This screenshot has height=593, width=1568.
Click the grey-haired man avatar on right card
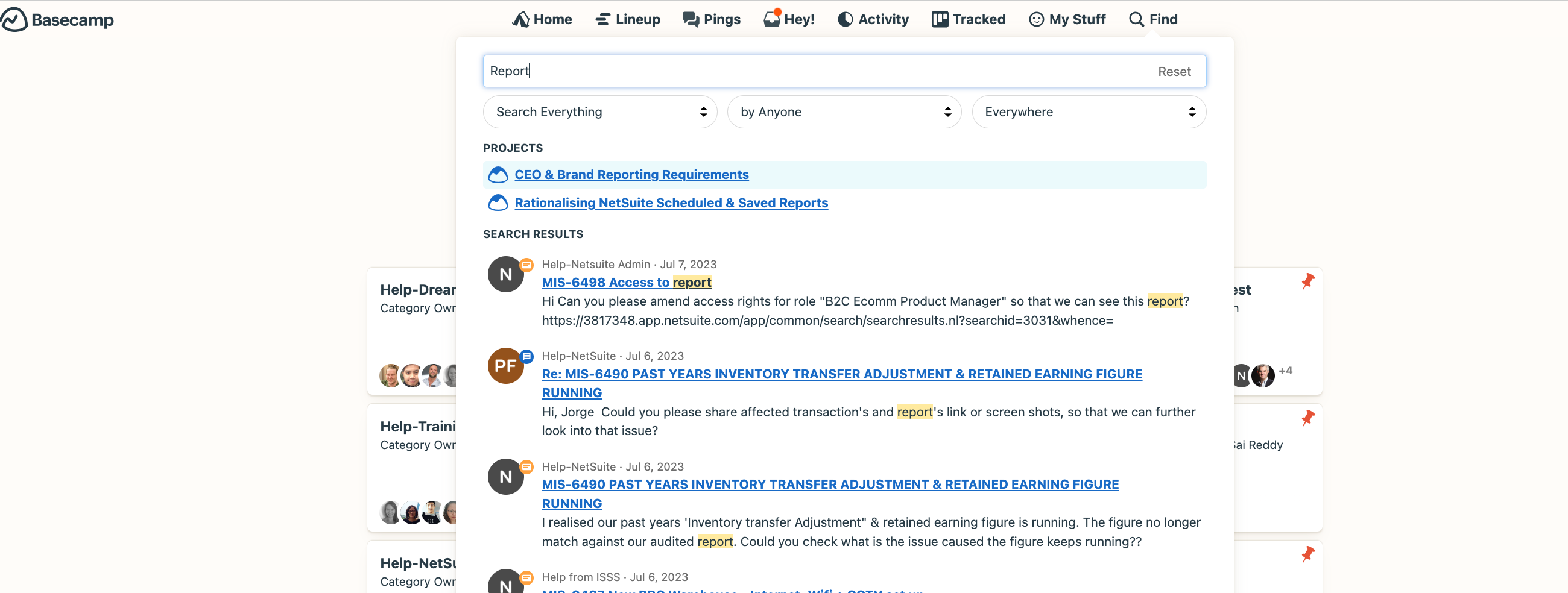click(x=1262, y=376)
